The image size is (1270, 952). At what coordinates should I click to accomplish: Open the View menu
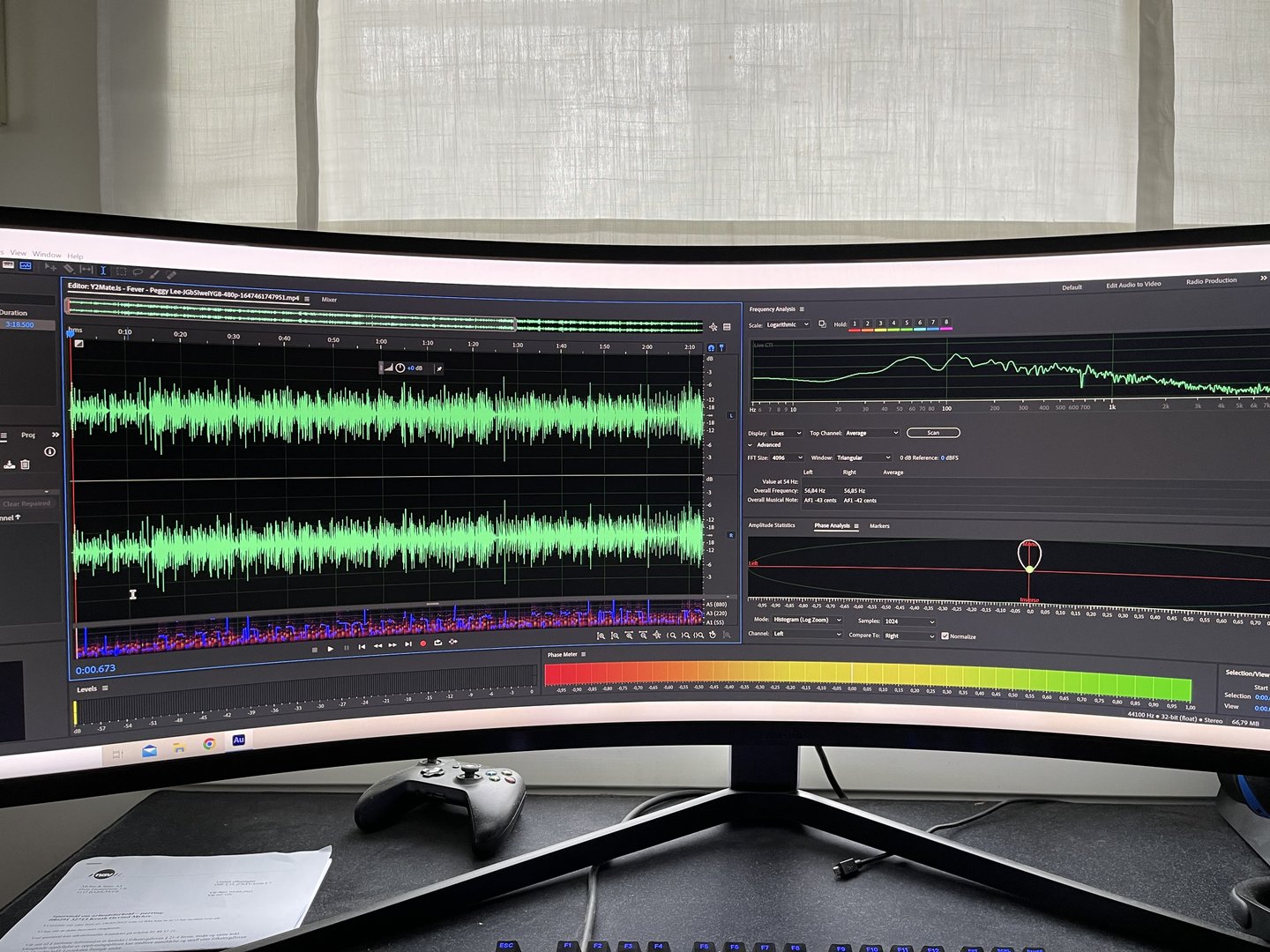coord(19,253)
